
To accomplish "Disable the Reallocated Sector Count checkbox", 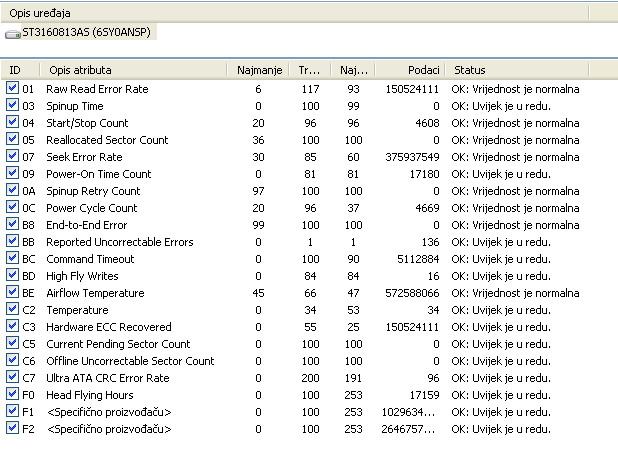I will (12, 140).
